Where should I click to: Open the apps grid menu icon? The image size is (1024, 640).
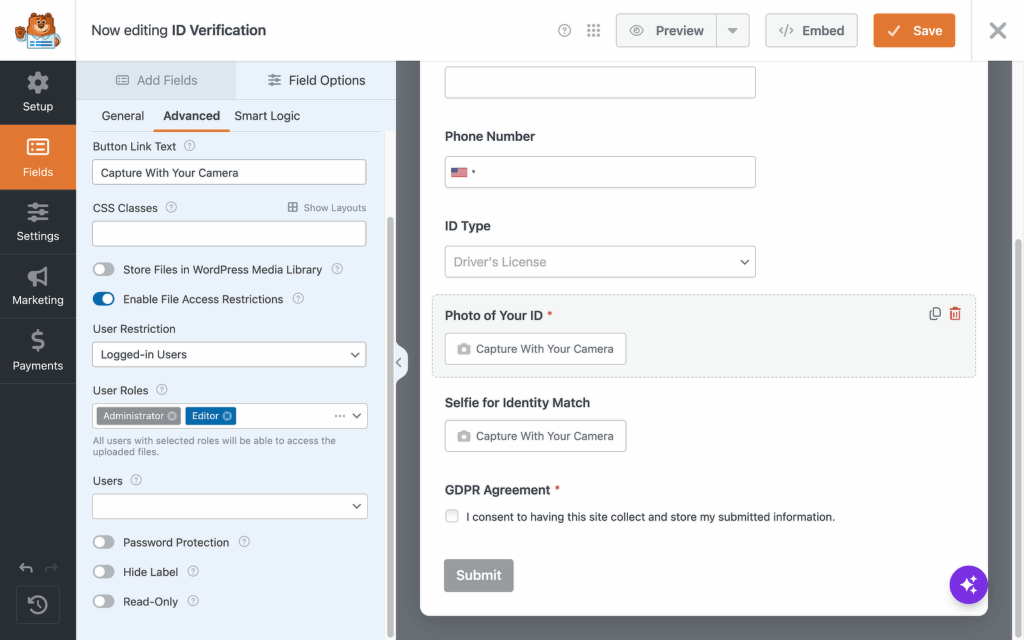coord(593,31)
